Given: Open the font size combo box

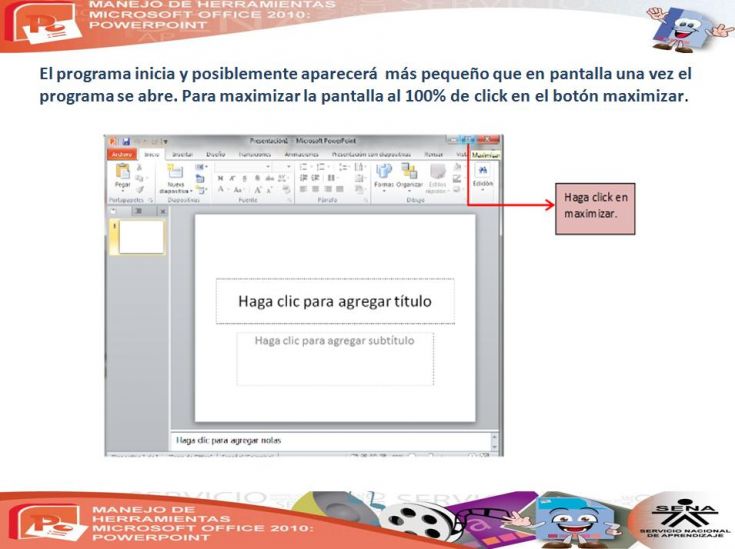Looking at the screenshot, I should [x=282, y=166].
